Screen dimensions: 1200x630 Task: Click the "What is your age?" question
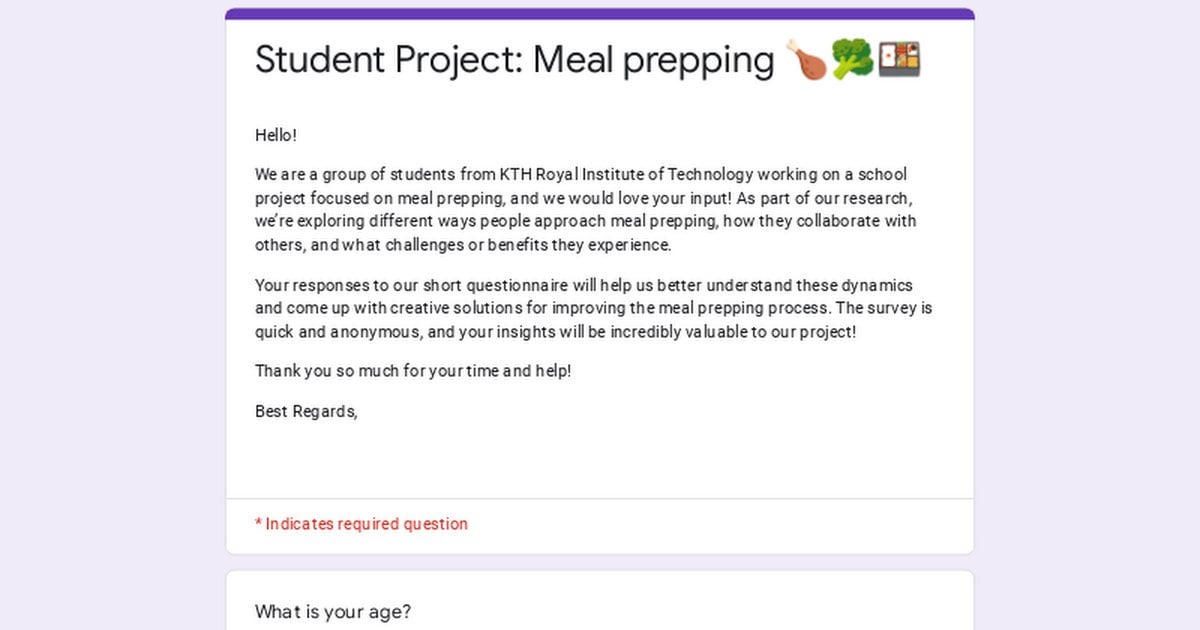(x=332, y=612)
